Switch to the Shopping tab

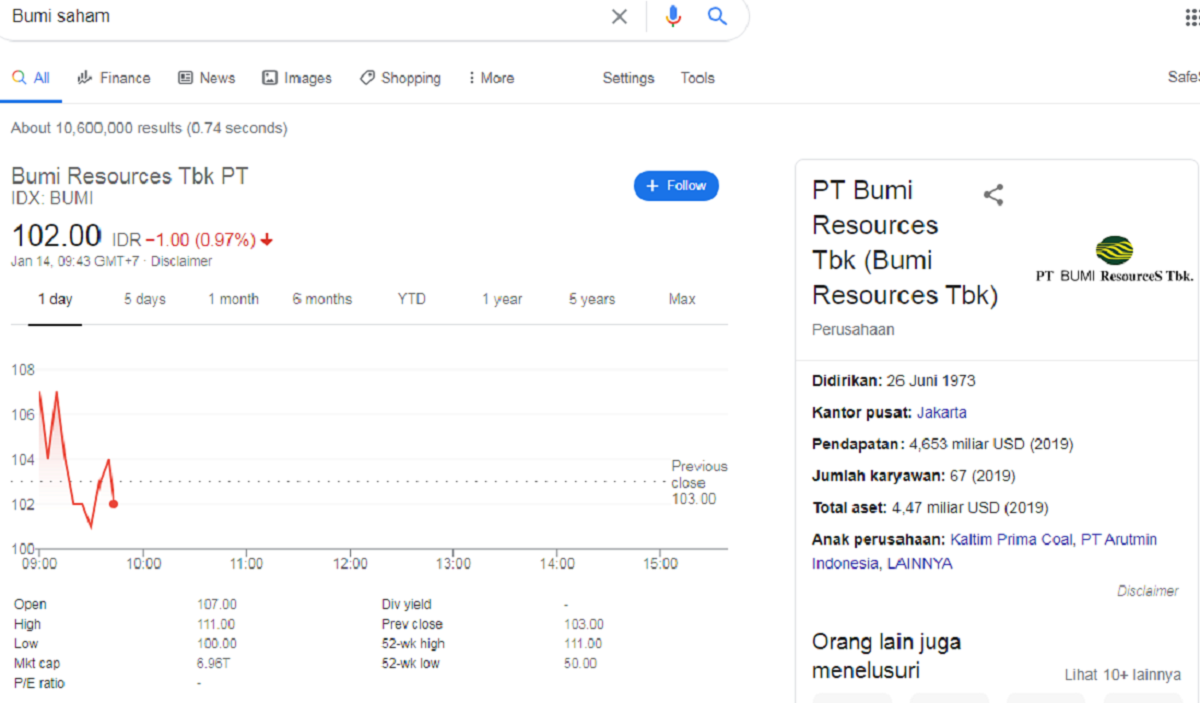(400, 78)
